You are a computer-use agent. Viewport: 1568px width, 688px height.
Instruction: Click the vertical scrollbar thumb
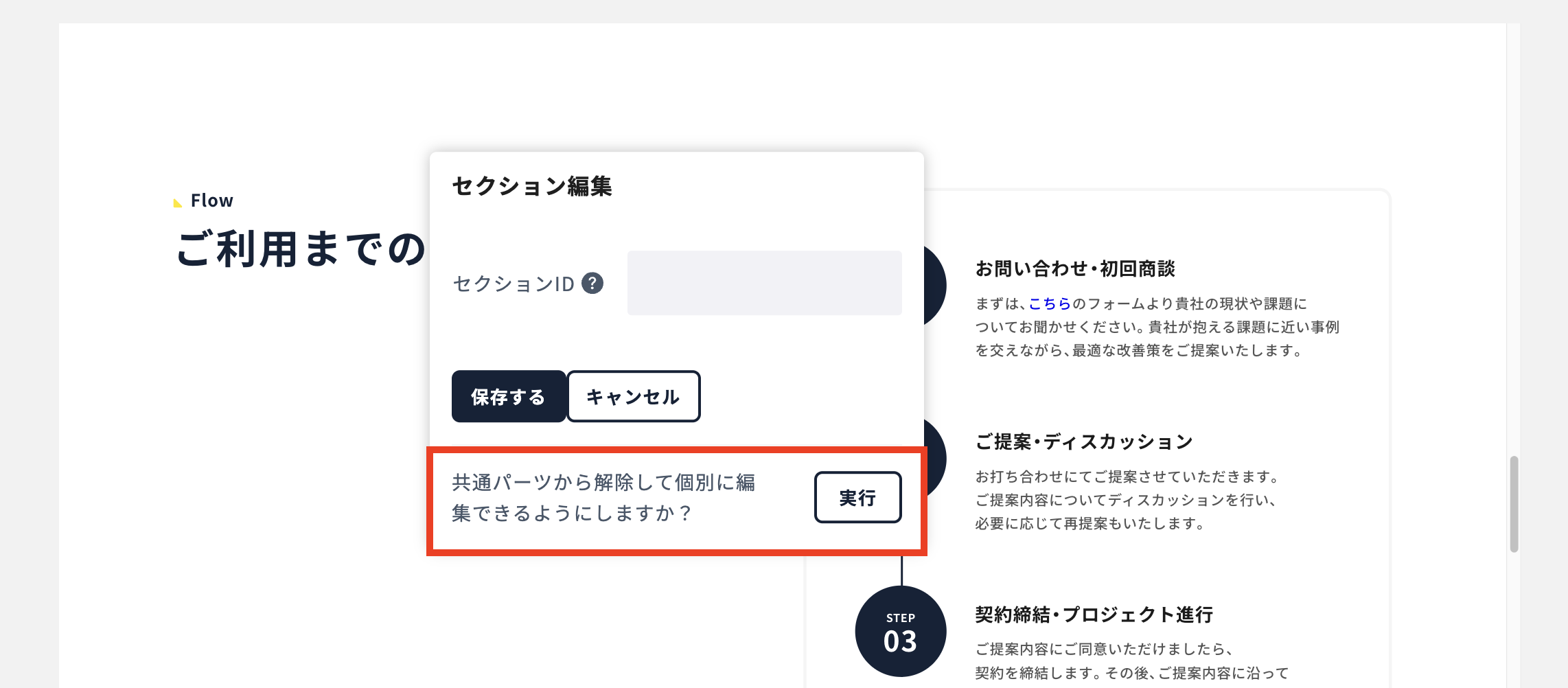(1514, 504)
